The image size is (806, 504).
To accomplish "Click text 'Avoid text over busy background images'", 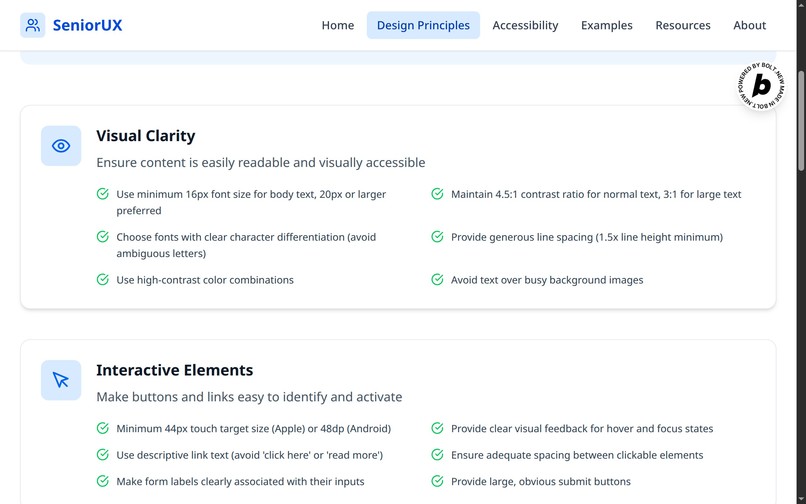I will point(547,280).
